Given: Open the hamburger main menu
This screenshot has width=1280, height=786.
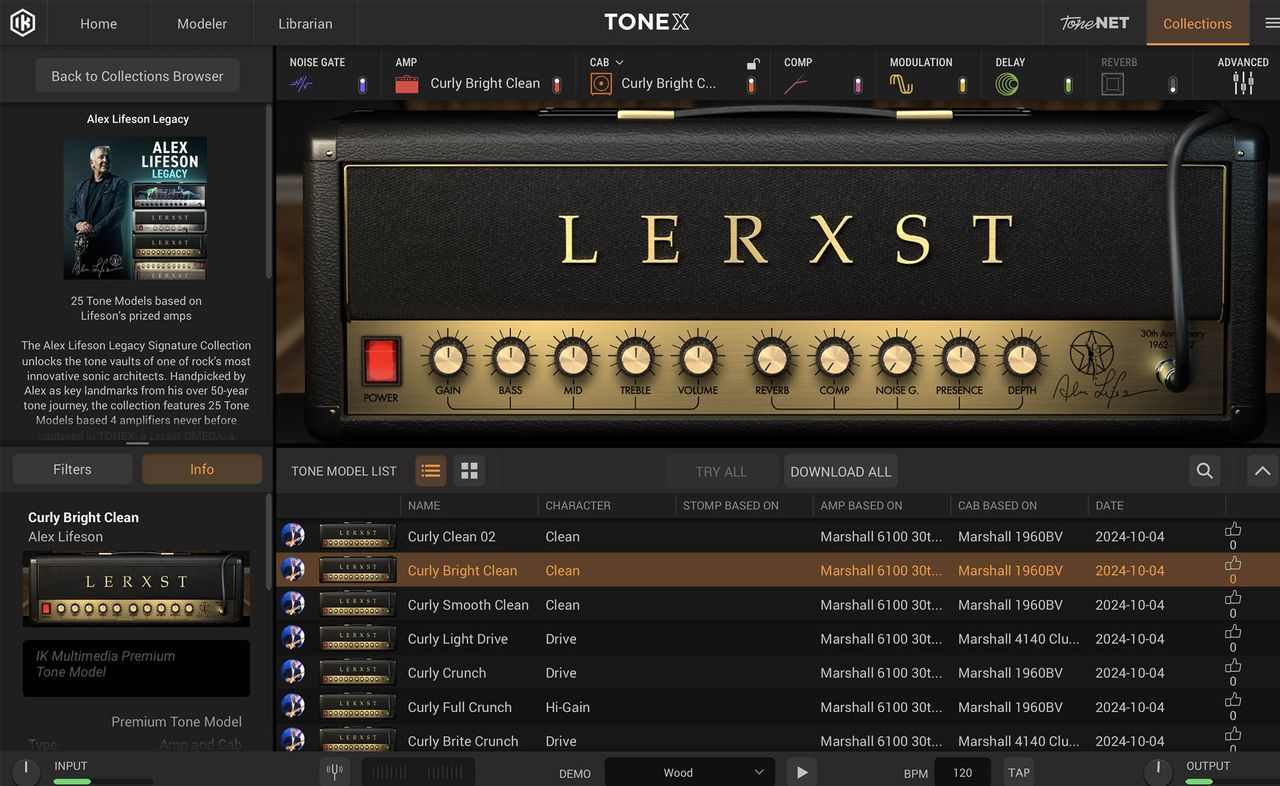Looking at the screenshot, I should (1271, 23).
